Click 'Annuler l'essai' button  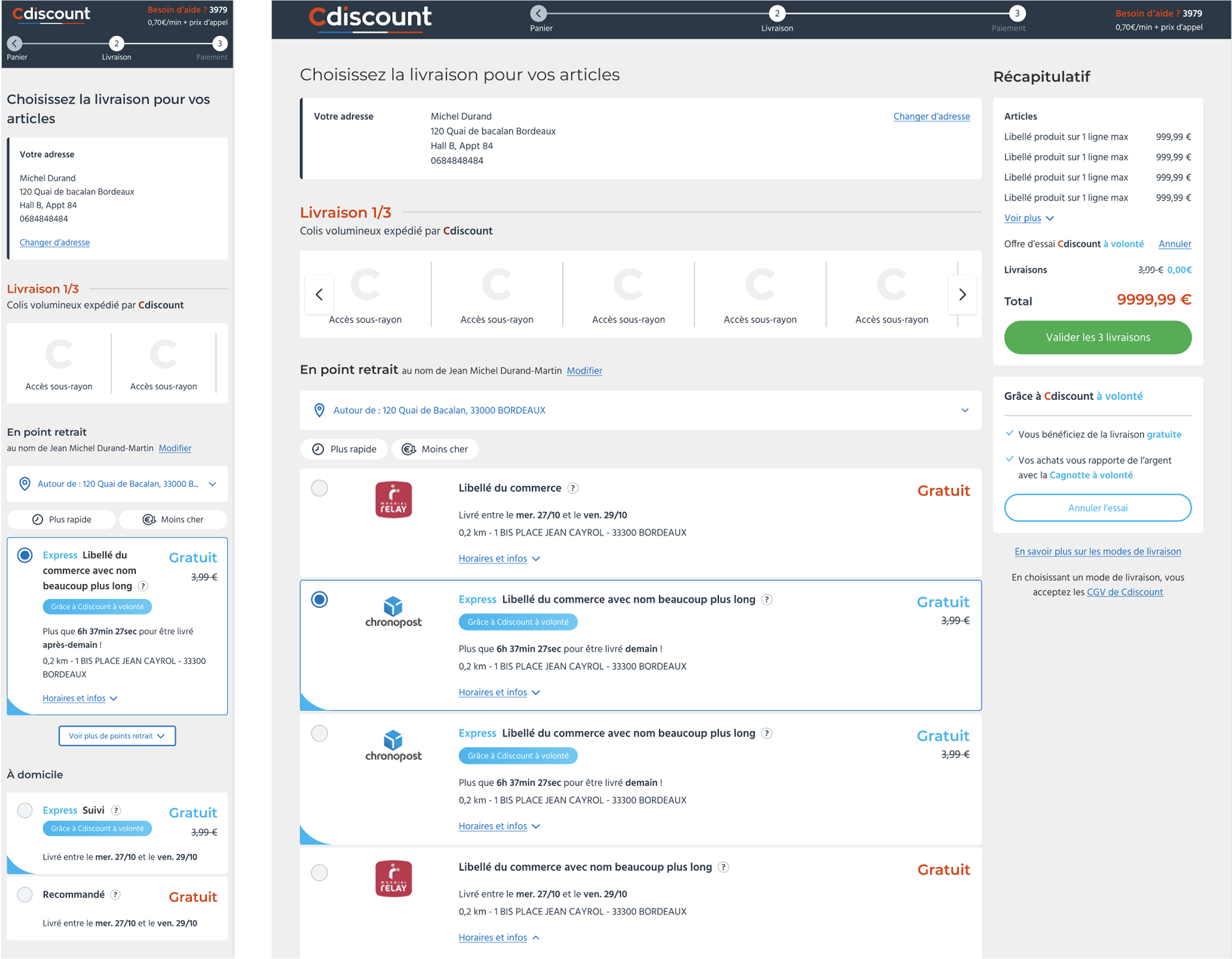(1098, 508)
